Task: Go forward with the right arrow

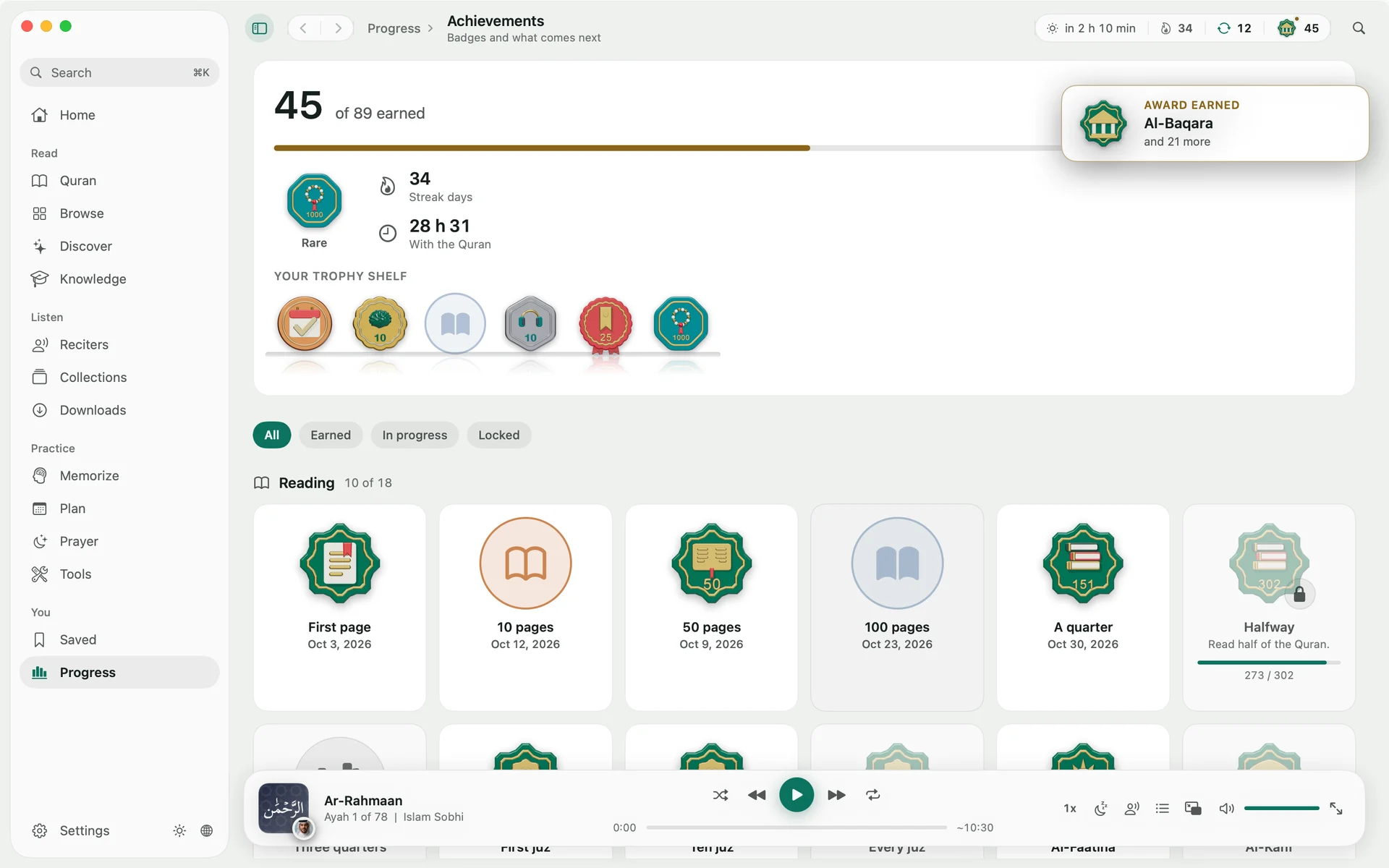Action: [338, 28]
